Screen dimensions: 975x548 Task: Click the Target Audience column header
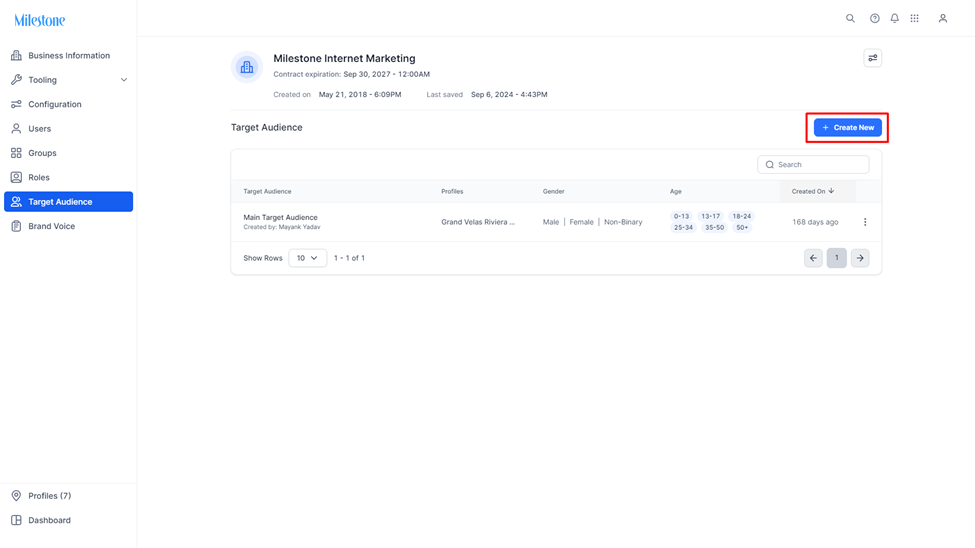[267, 192]
